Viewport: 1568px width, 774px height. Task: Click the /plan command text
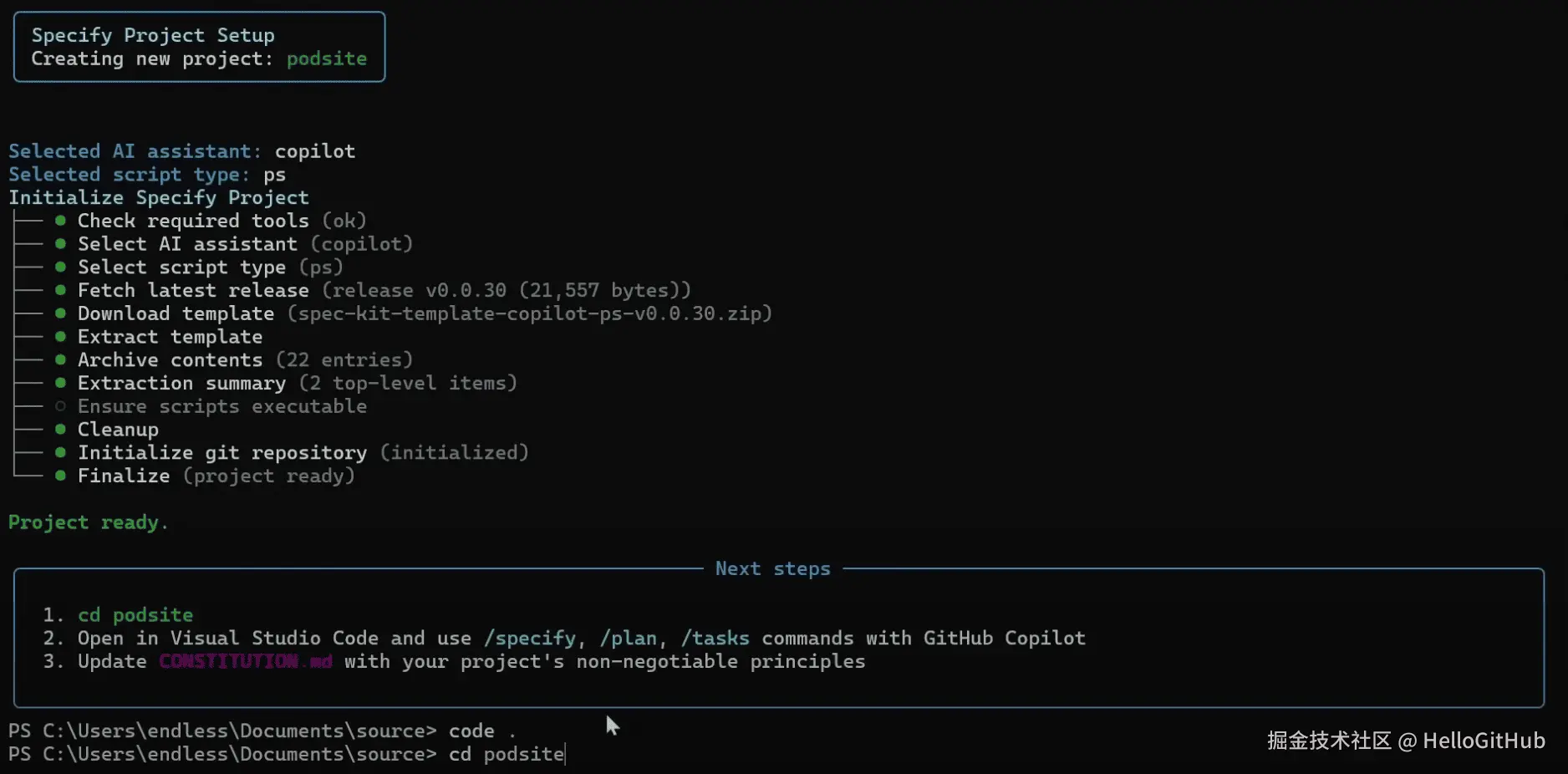pyautogui.click(x=628, y=638)
